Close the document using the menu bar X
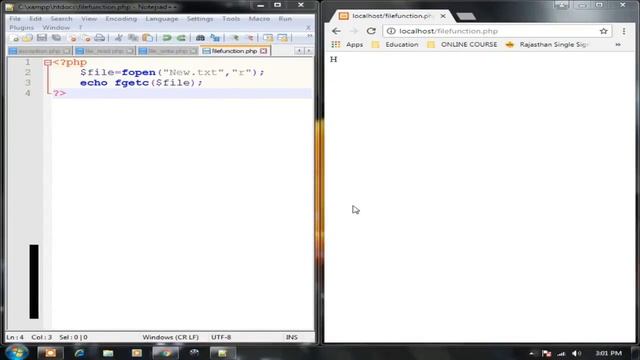 coord(308,28)
